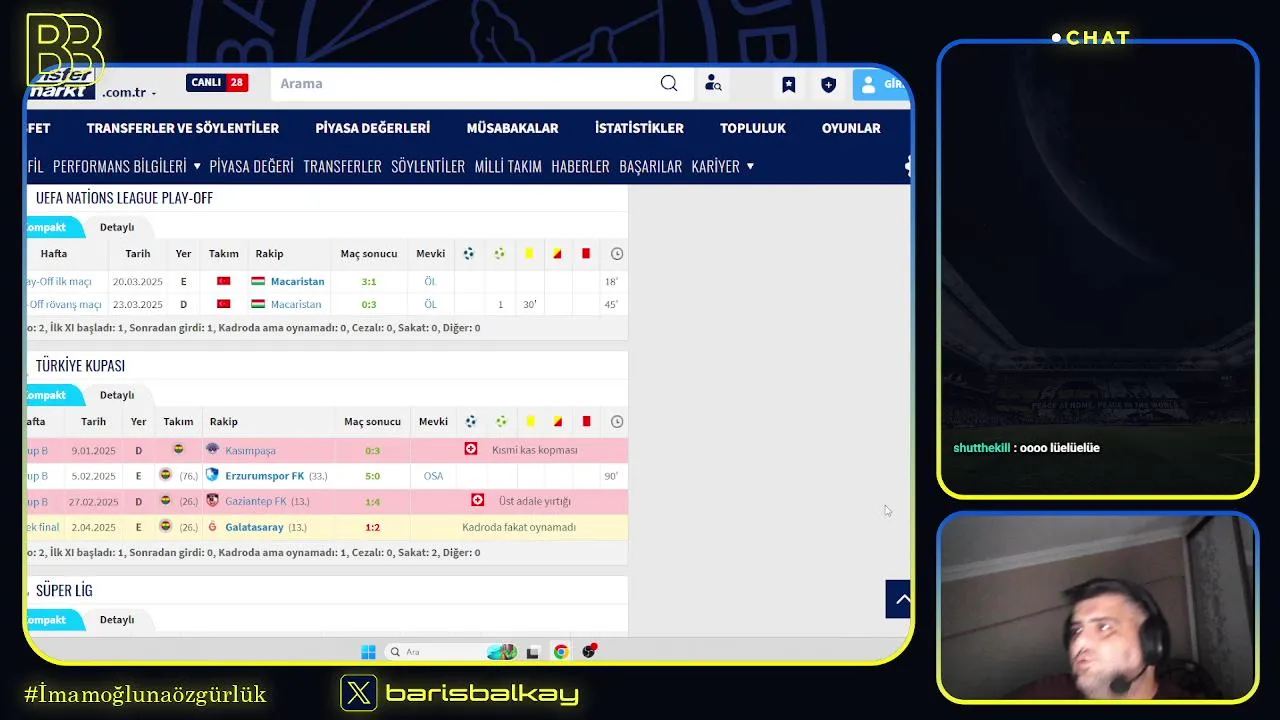The image size is (1280, 720).
Task: Open the .com.tr domain dropdown
Action: (x=129, y=92)
